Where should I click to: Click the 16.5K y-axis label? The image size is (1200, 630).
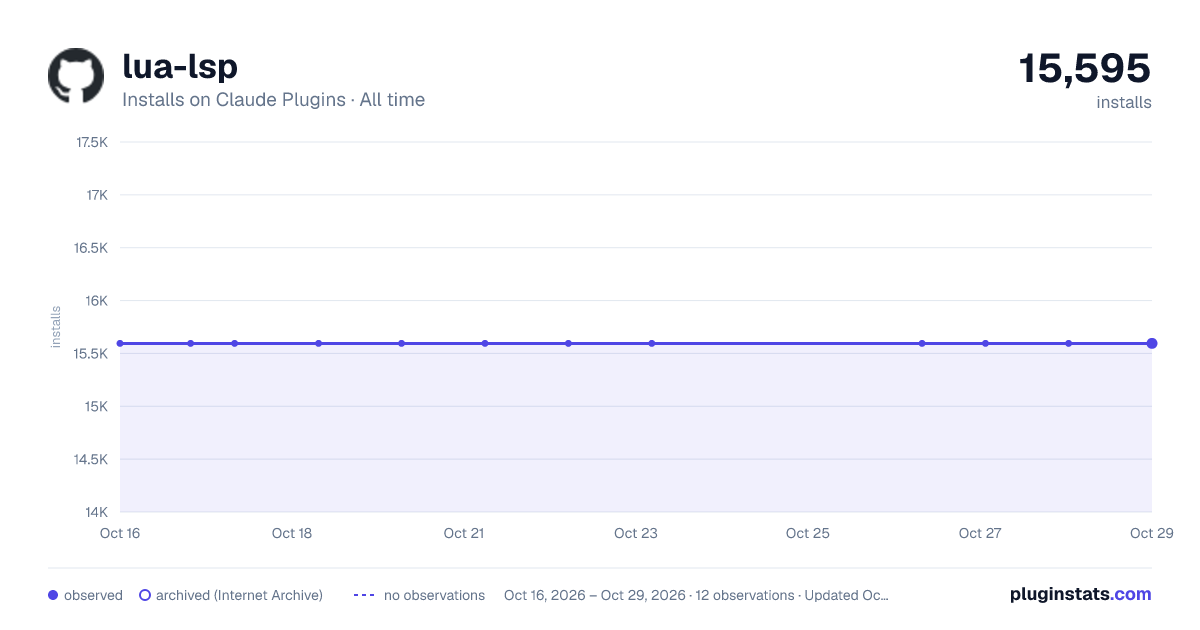point(91,248)
